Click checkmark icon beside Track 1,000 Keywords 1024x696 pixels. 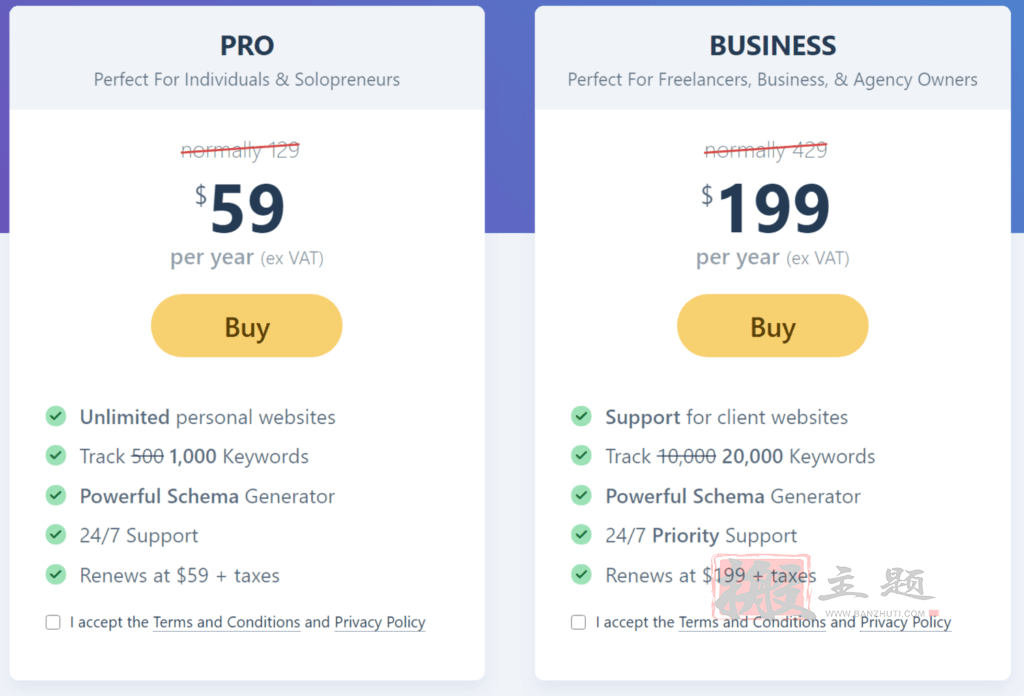click(56, 455)
